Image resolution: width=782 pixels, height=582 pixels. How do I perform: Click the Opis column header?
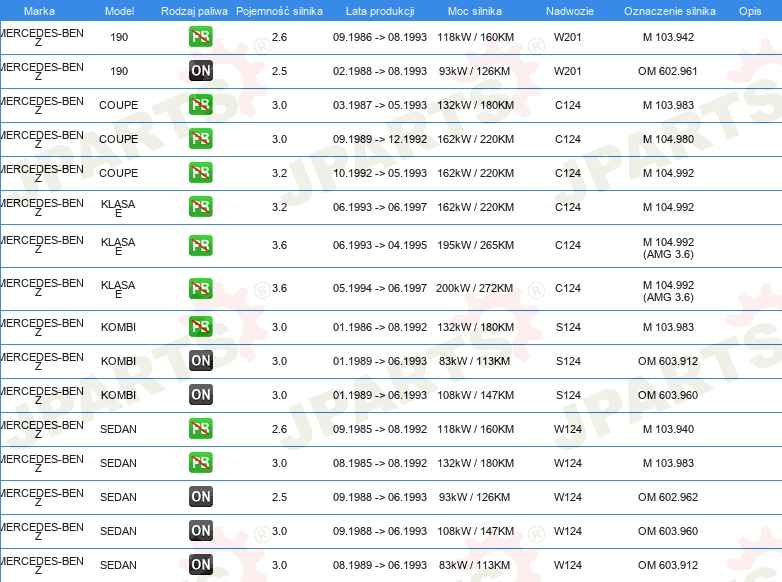point(750,11)
